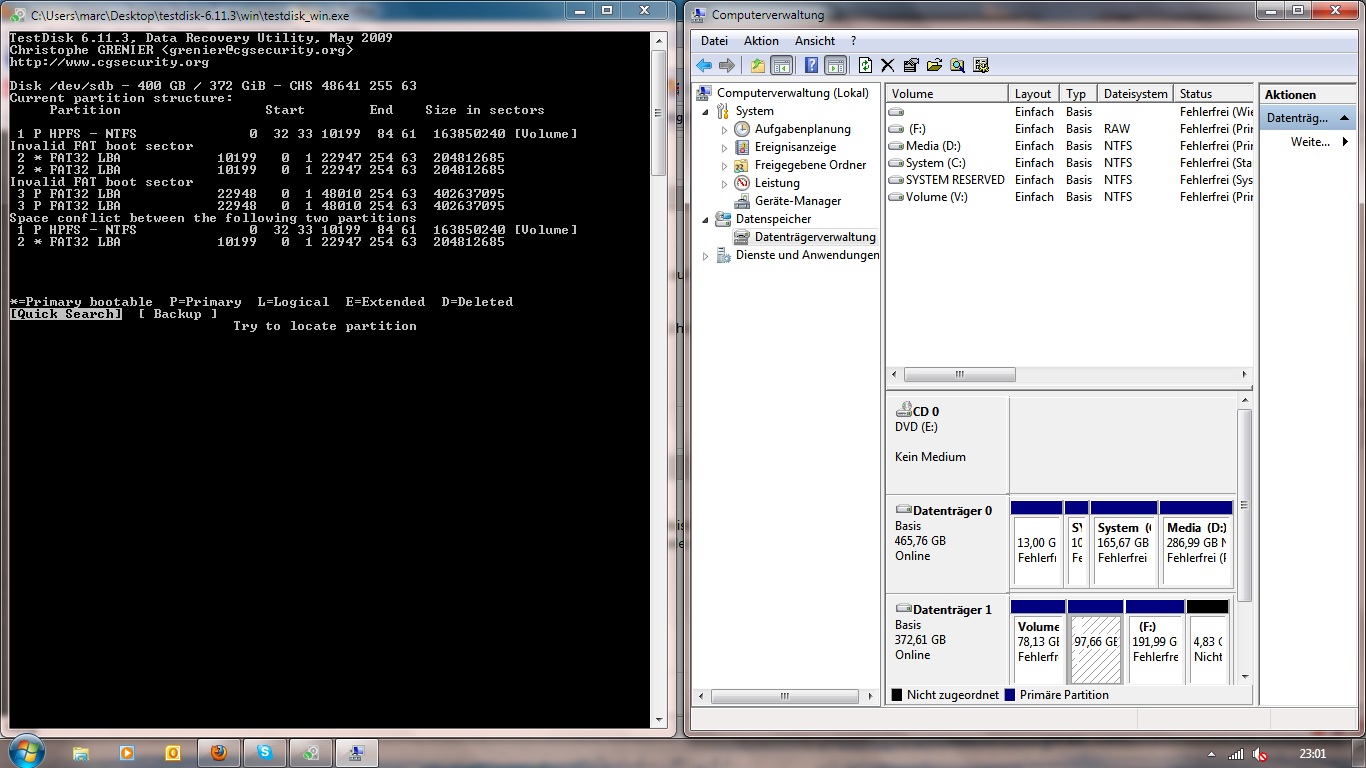This screenshot has height=768, width=1366.
Task: Open the Windows Start orb
Action: coord(26,752)
